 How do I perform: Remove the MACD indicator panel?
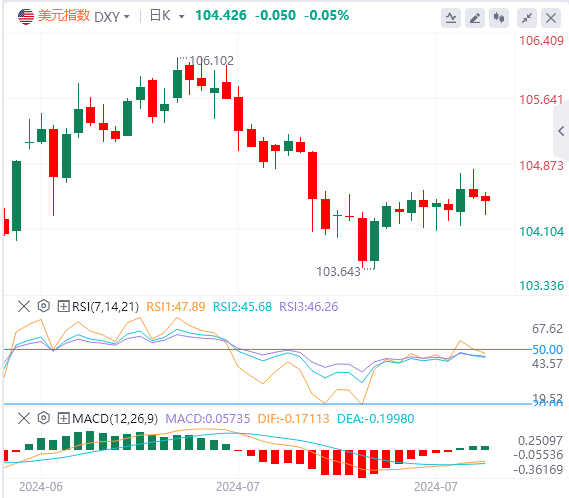pyautogui.click(x=24, y=419)
